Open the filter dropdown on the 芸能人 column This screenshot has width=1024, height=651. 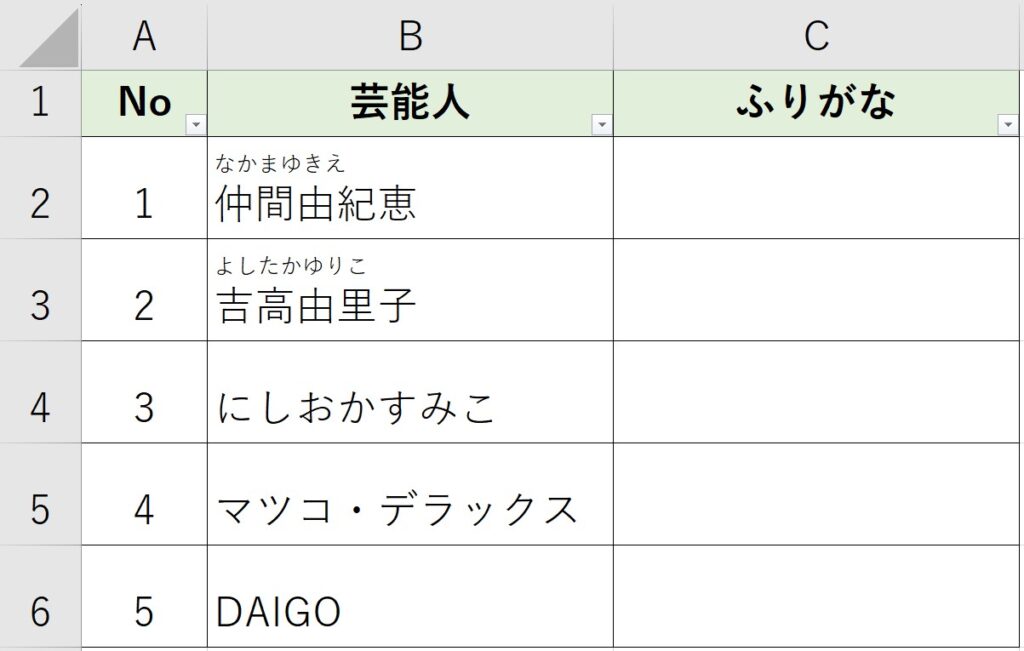pyautogui.click(x=602, y=123)
